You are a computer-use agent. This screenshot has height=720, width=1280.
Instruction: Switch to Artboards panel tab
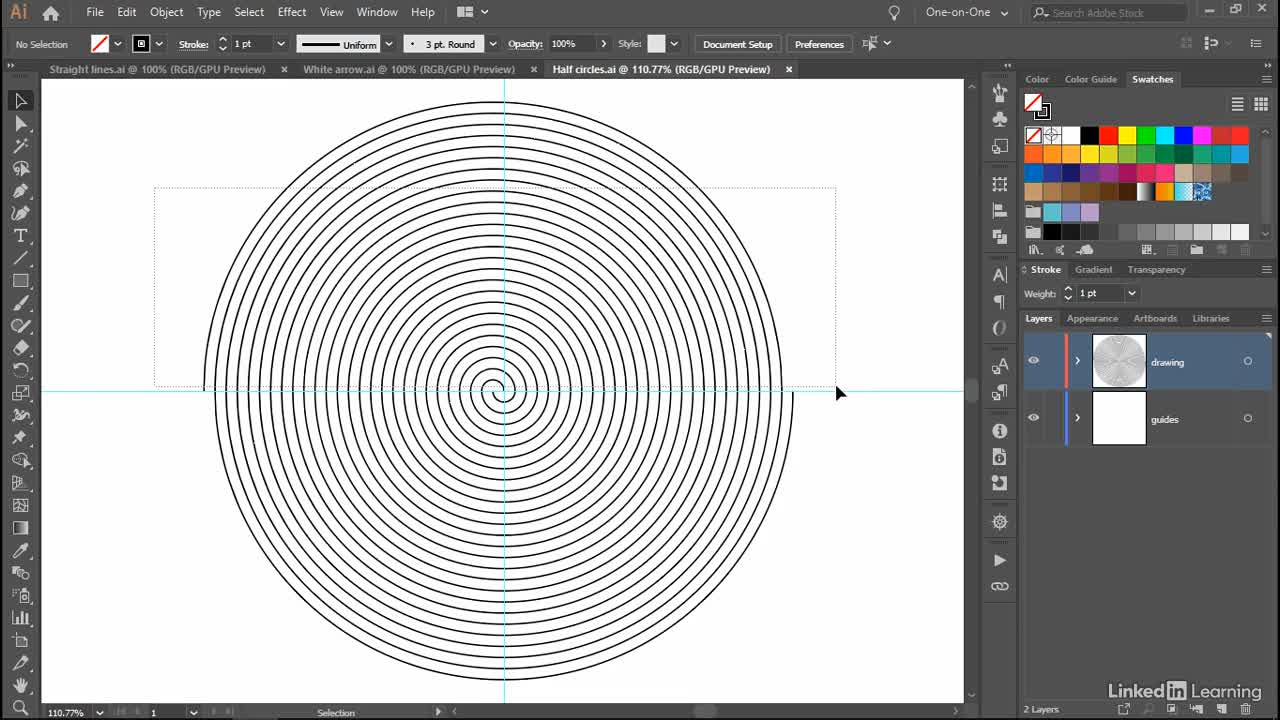click(1155, 318)
